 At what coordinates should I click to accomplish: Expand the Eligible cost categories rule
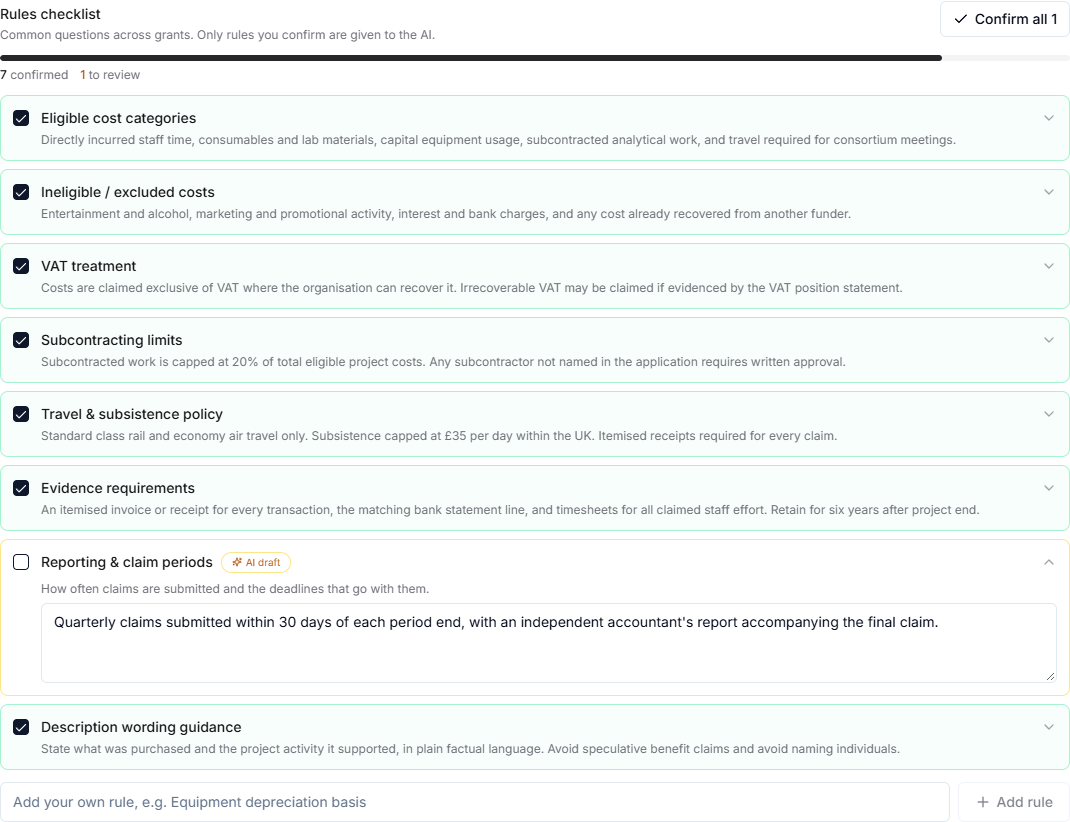coord(1049,118)
